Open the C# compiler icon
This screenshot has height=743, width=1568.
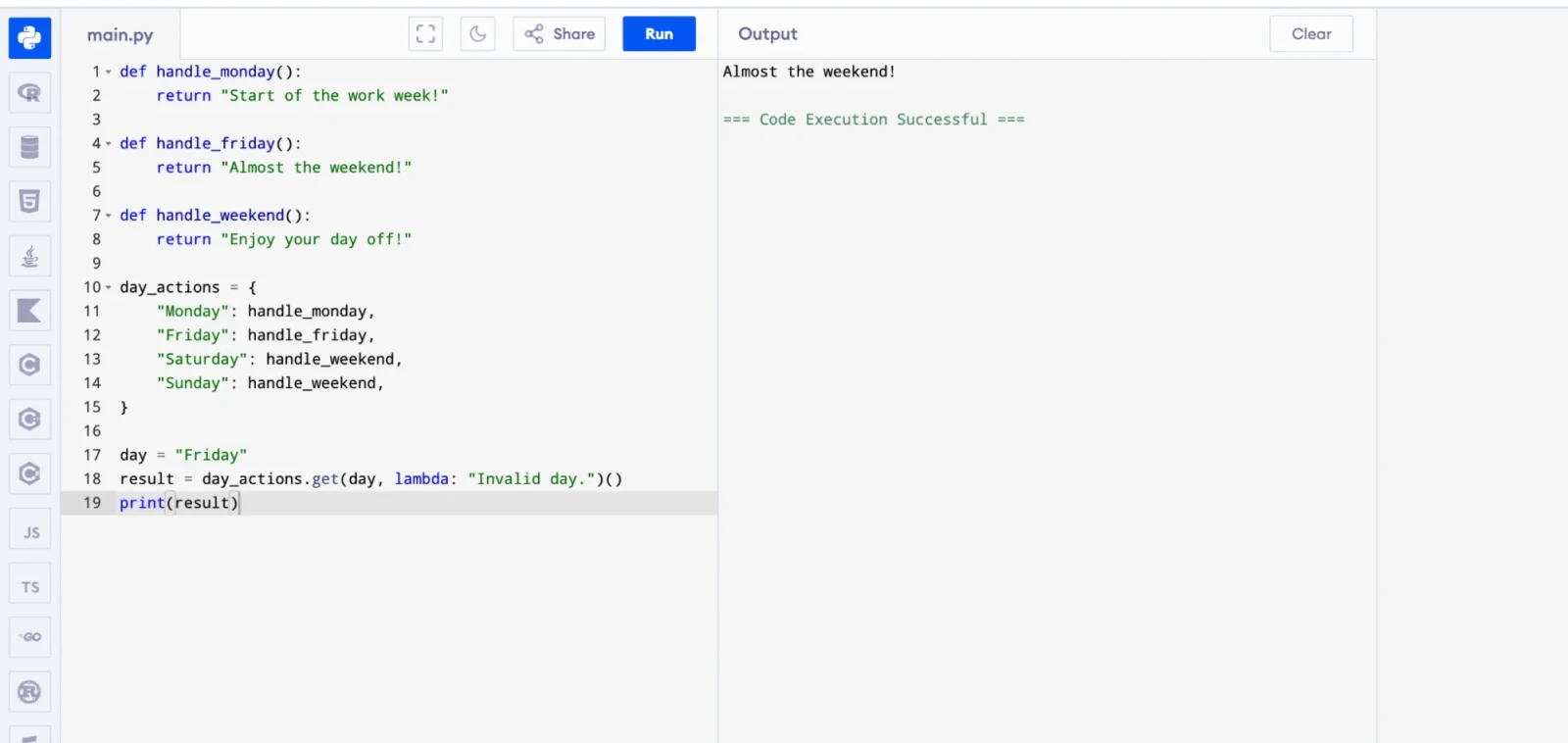pyautogui.click(x=29, y=474)
